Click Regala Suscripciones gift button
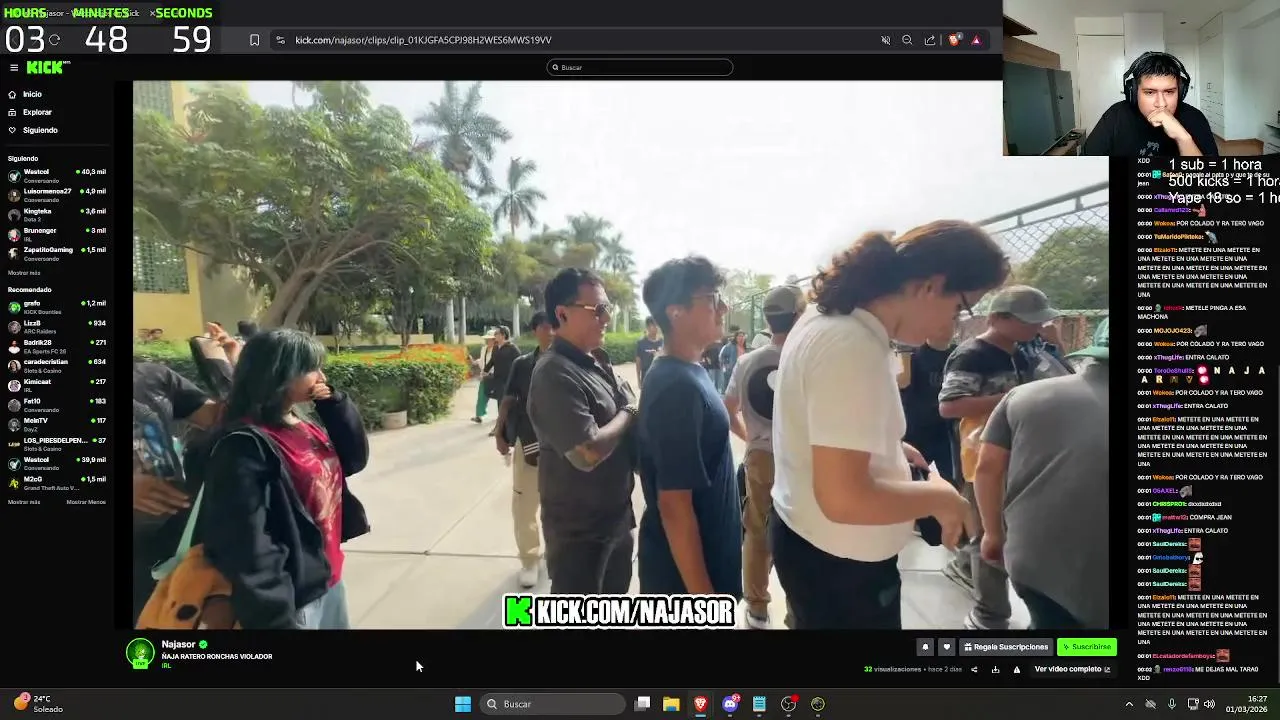This screenshot has width=1280, height=720. pyautogui.click(x=1006, y=647)
